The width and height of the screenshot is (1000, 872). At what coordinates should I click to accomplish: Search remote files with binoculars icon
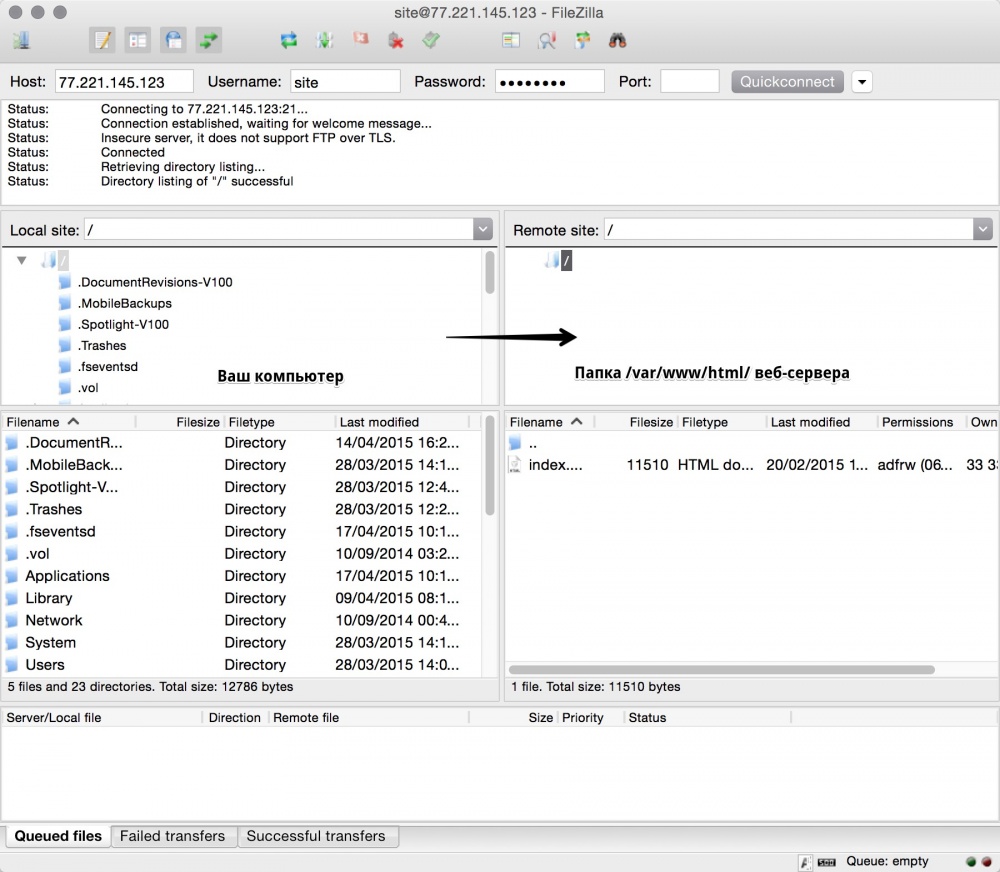tap(617, 41)
